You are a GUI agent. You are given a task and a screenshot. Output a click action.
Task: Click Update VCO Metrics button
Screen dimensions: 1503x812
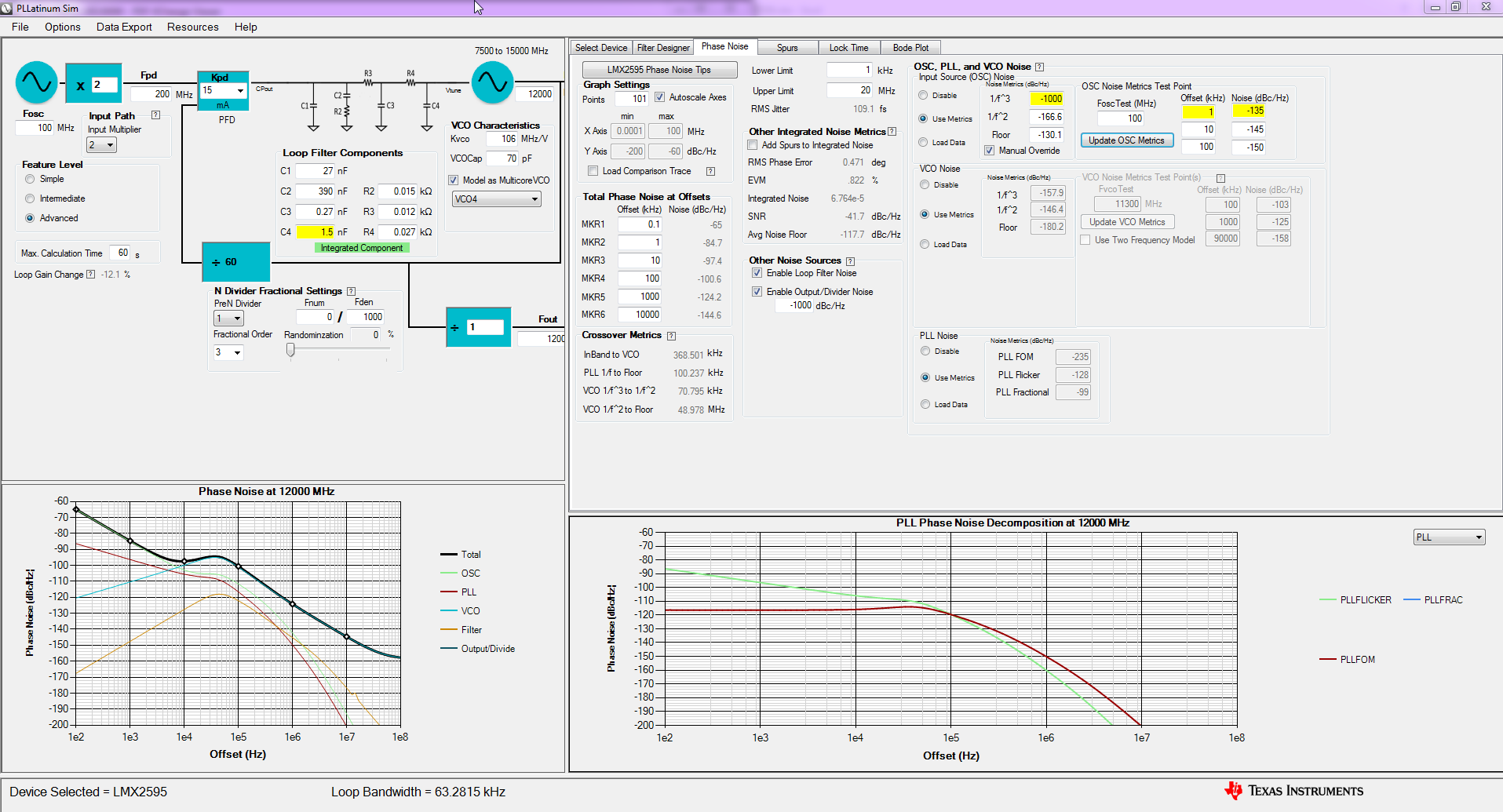[x=1127, y=222]
